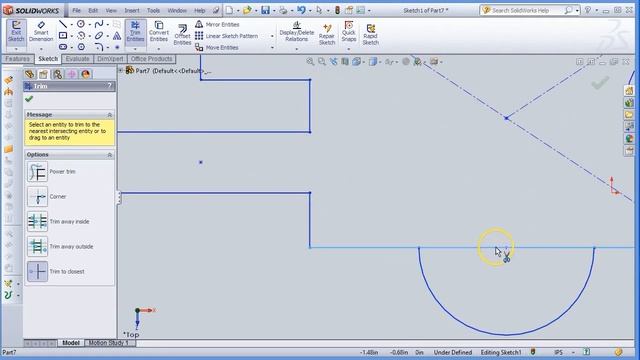The height and width of the screenshot is (360, 640).
Task: Open the View menu
Action: (111, 10)
